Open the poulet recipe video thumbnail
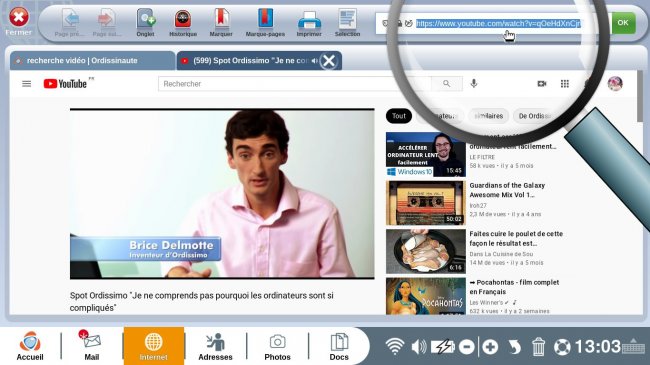 [426, 251]
